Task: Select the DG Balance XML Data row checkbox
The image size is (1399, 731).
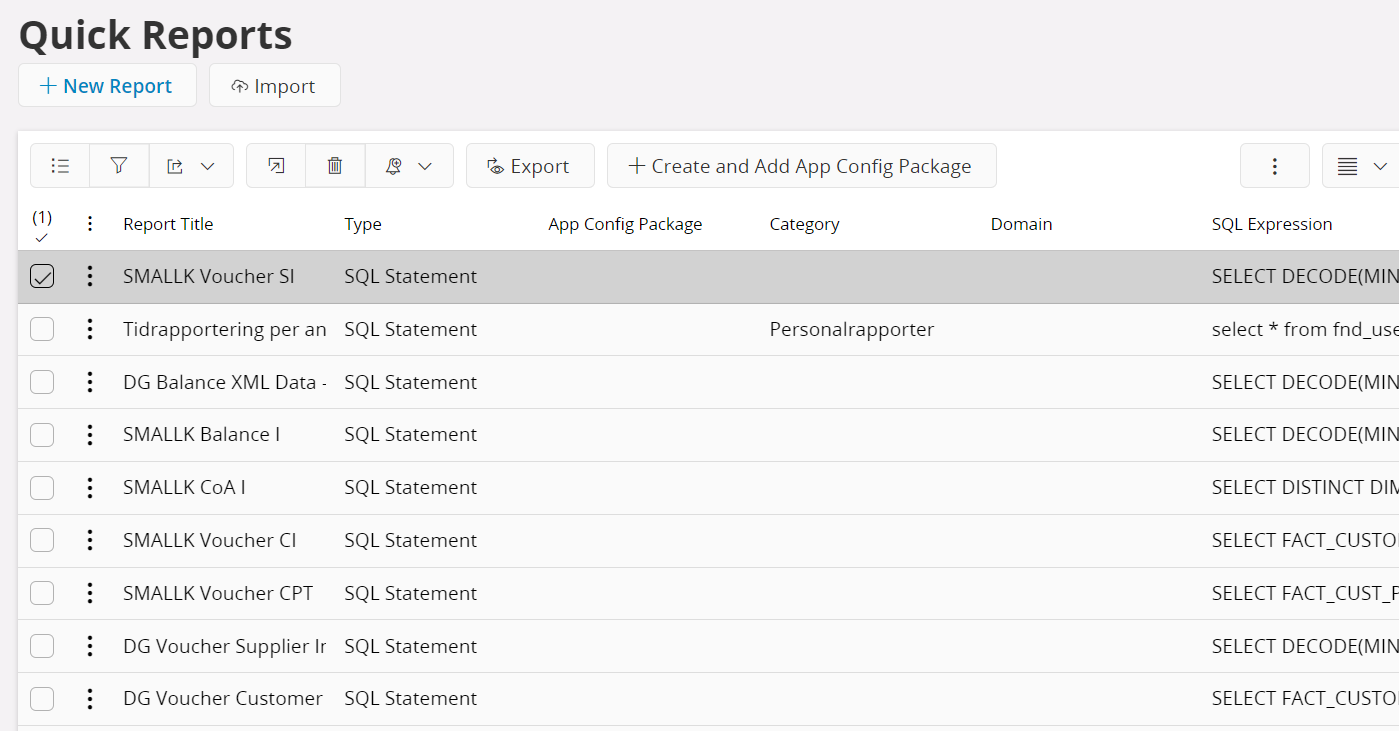Action: (42, 381)
